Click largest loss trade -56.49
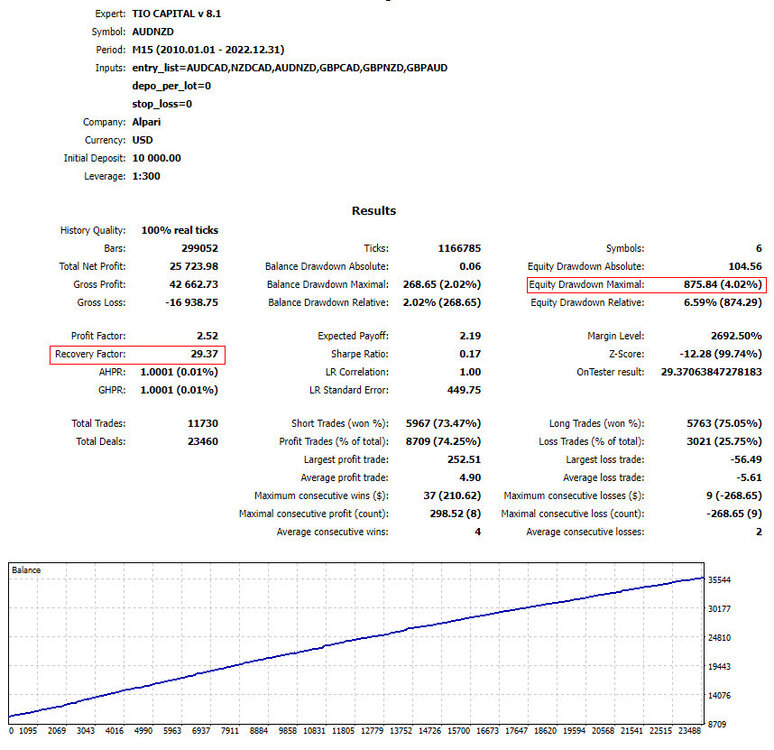Viewport: 774px width, 750px height. 746,460
